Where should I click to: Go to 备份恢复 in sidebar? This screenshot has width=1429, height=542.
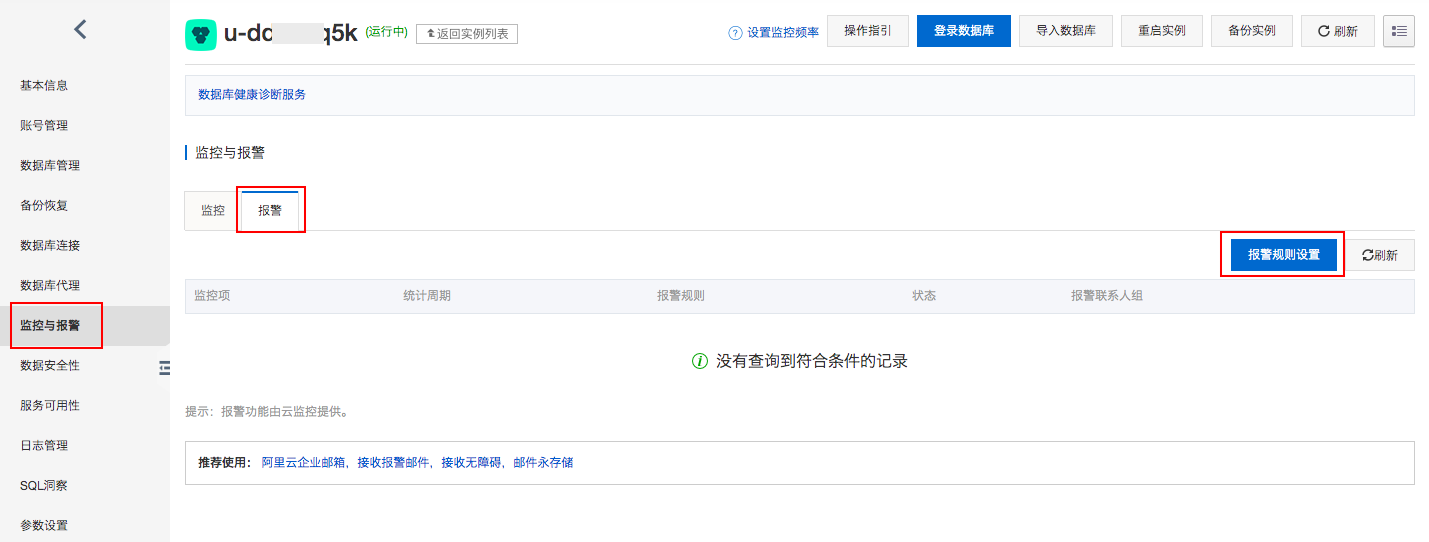[44, 206]
